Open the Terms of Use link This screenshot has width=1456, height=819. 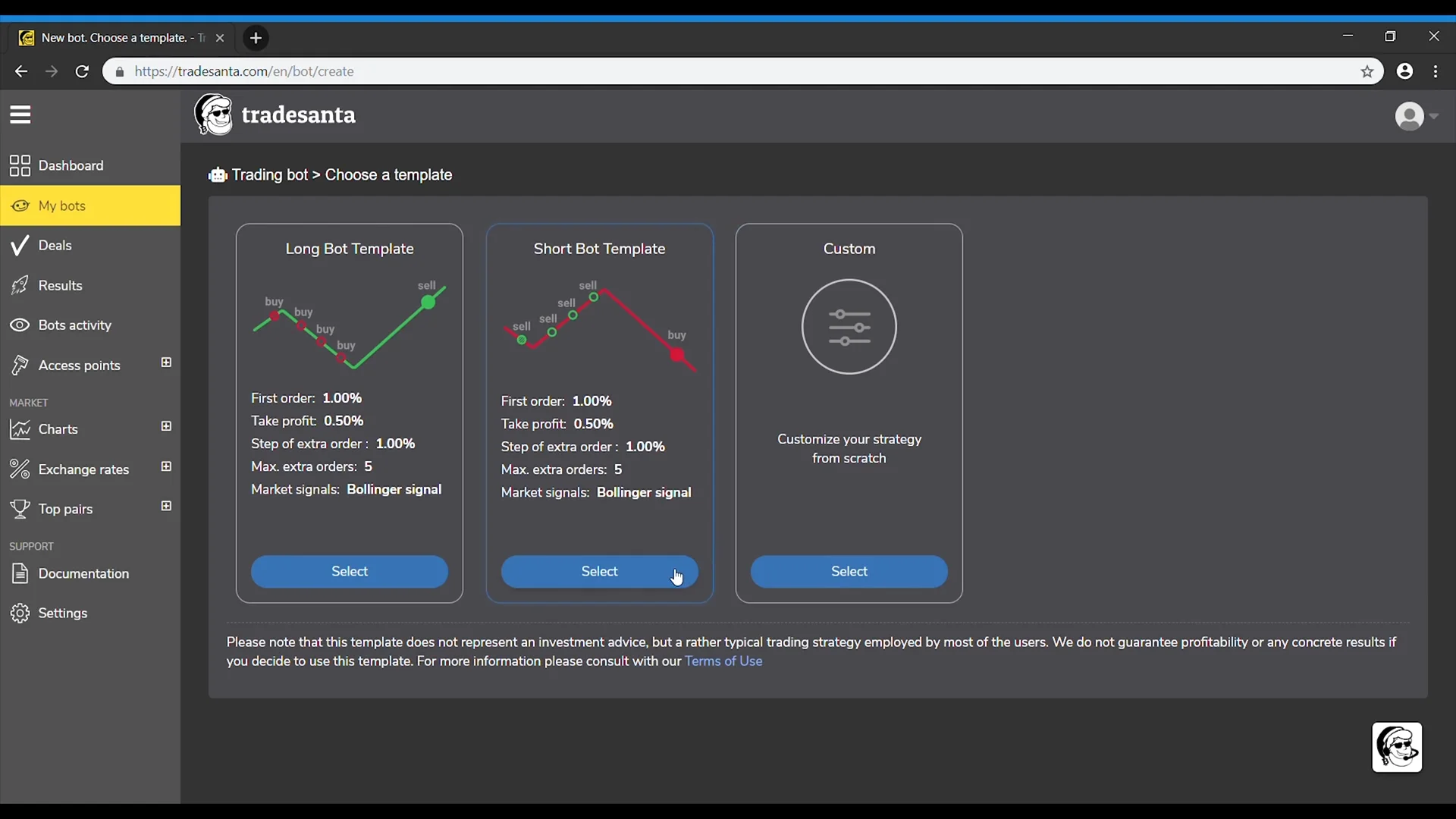coord(723,661)
